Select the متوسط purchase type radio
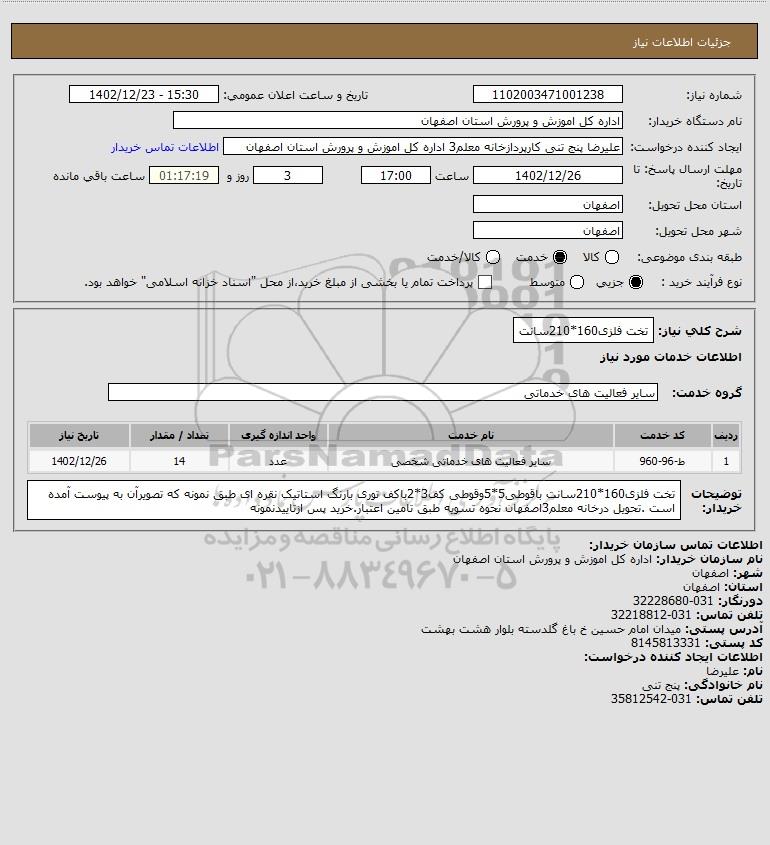 (x=577, y=282)
